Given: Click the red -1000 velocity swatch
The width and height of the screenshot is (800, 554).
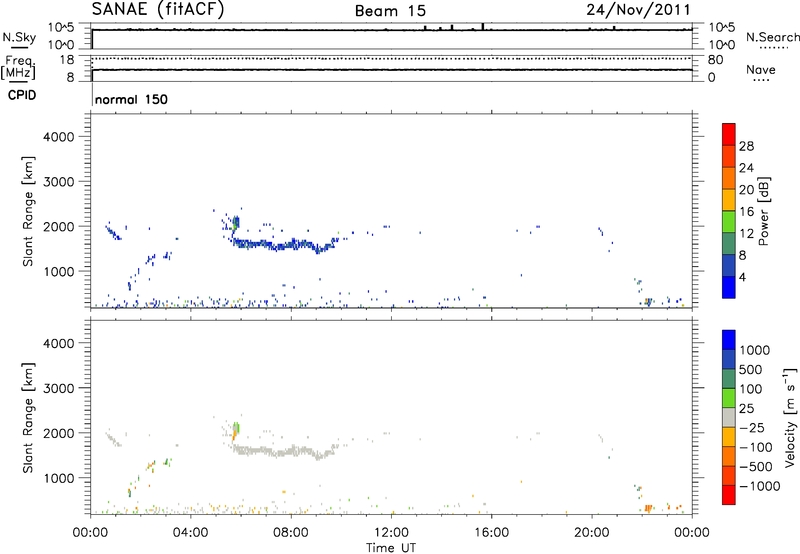Looking at the screenshot, I should coord(729,495).
